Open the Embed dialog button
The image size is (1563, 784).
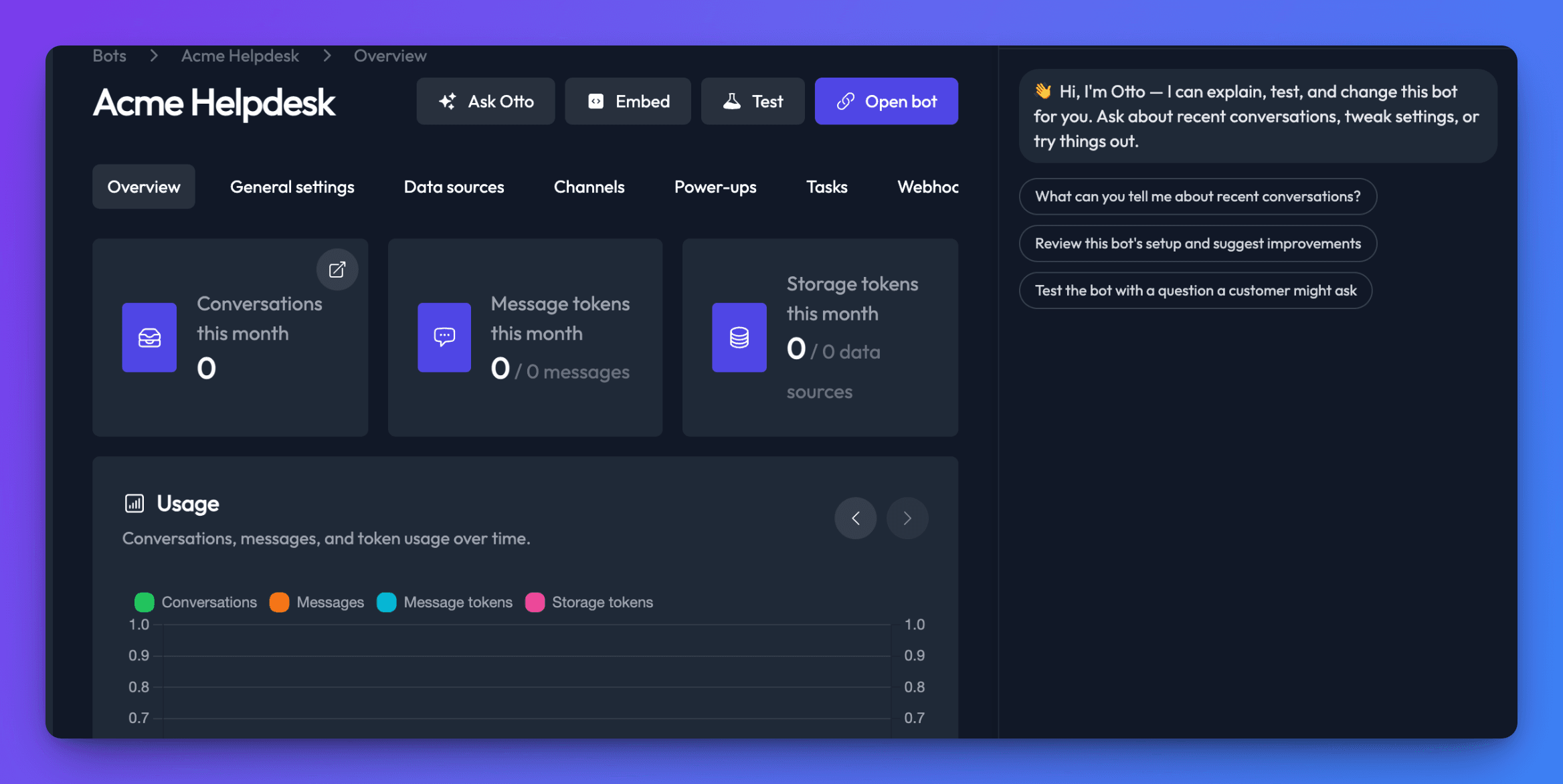click(628, 101)
